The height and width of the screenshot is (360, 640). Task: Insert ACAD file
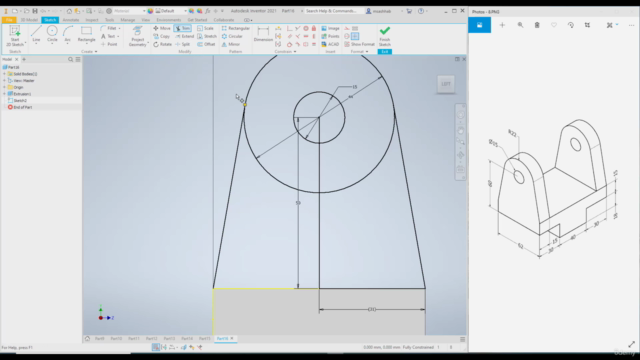pos(330,44)
